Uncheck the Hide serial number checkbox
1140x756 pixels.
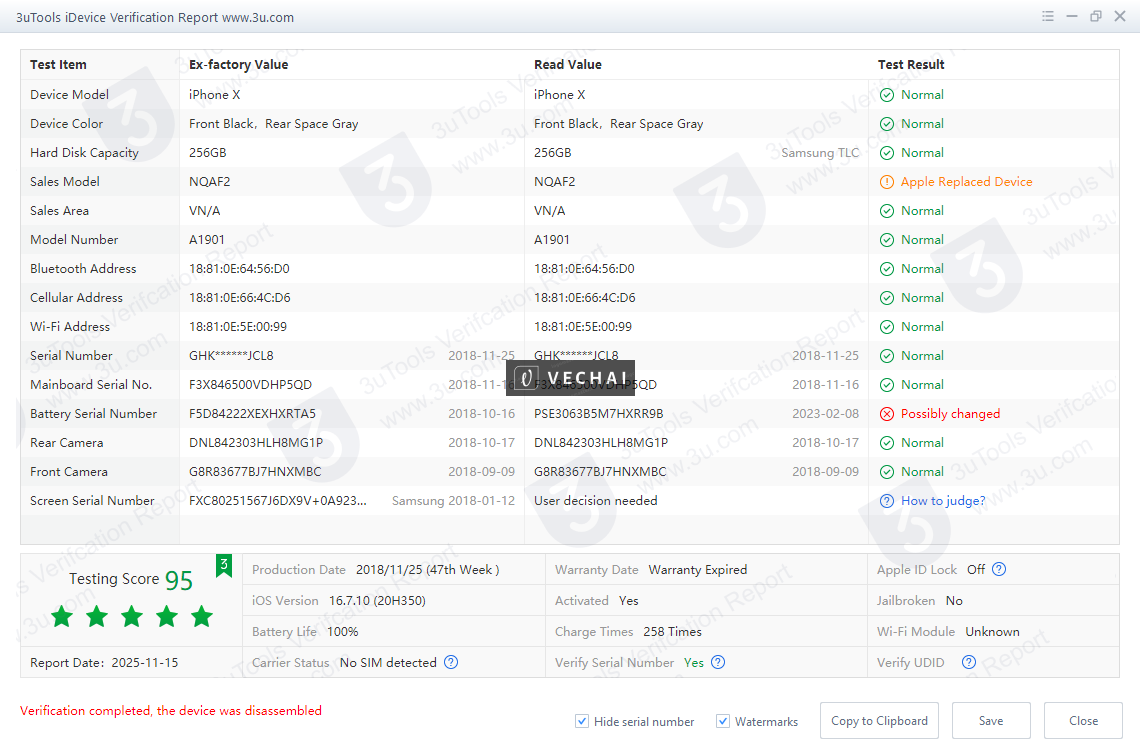pos(582,721)
